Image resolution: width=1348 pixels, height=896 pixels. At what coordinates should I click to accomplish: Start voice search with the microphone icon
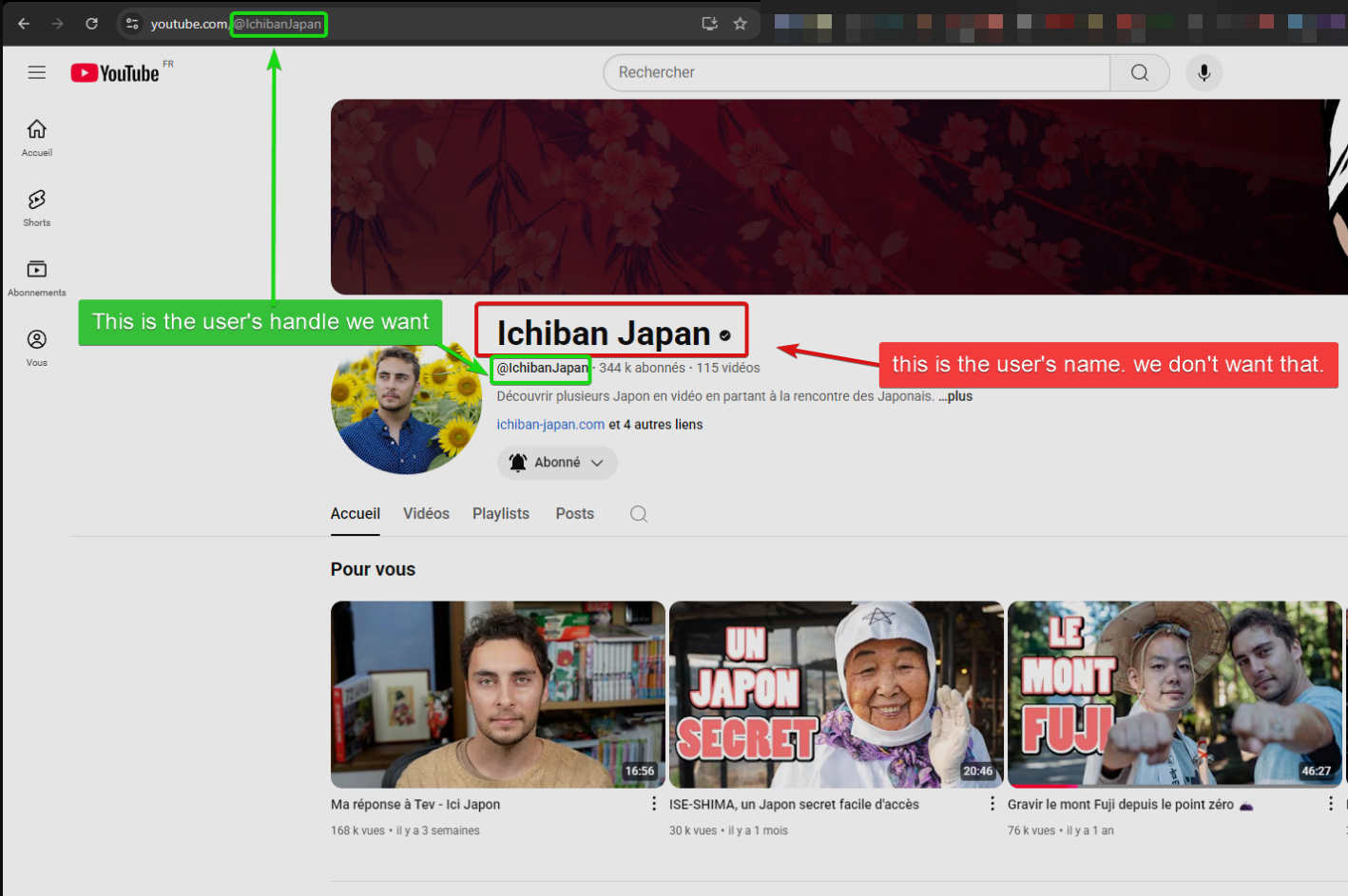1204,72
